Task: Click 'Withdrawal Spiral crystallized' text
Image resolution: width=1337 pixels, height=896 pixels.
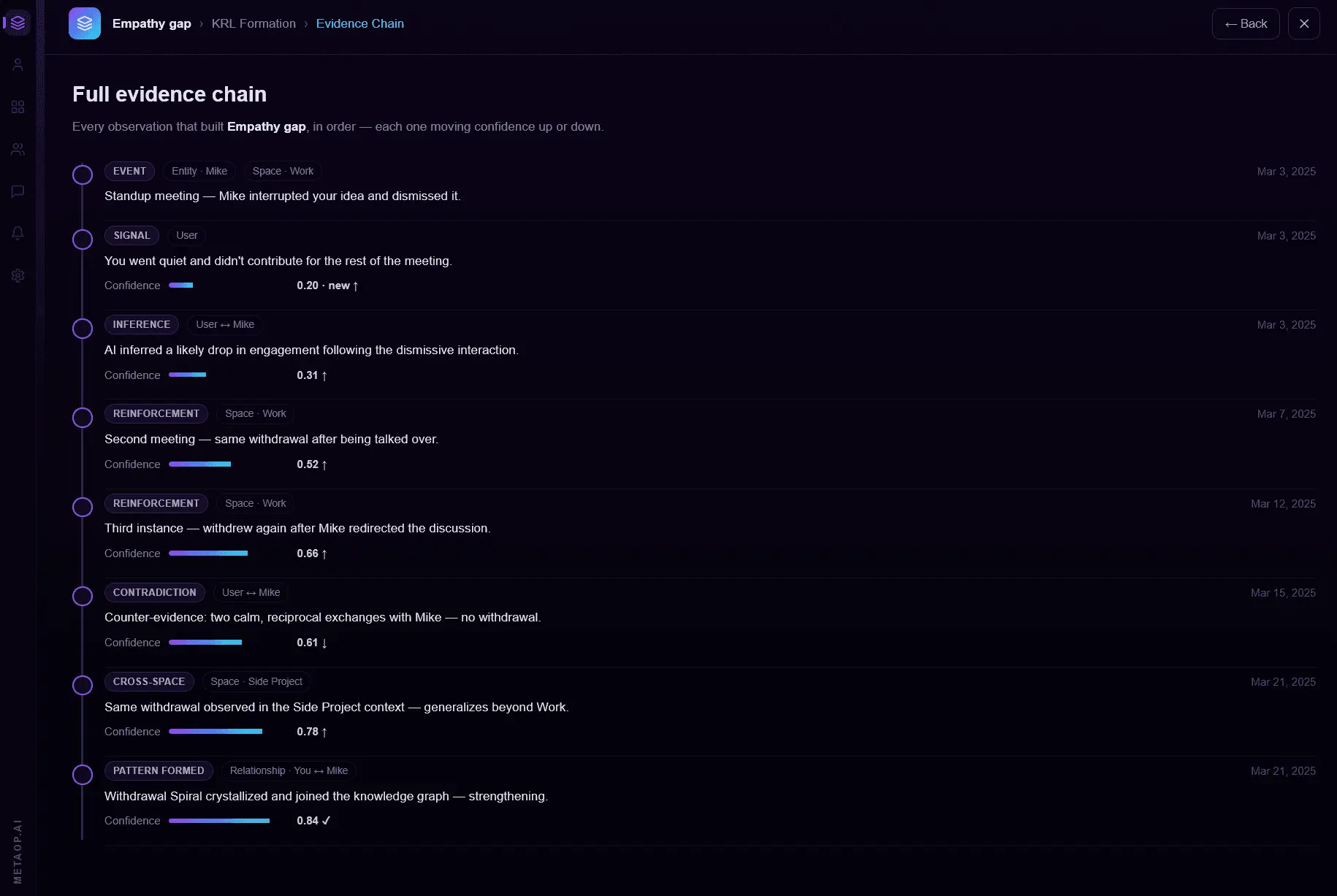Action: 326,796
